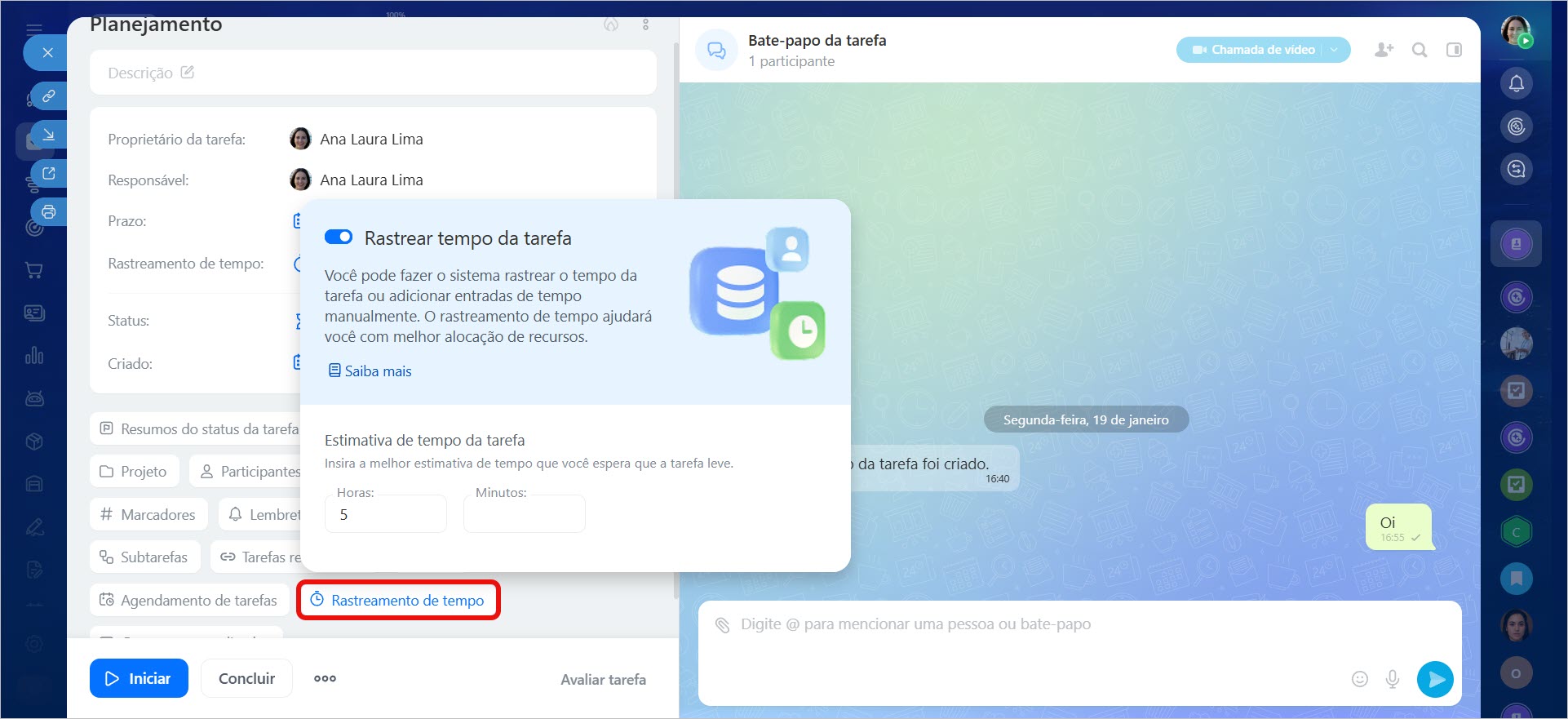Viewport: 1568px width, 719px height.
Task: Toggle the Rastrear tempo da tarefa switch
Action: 339,237
